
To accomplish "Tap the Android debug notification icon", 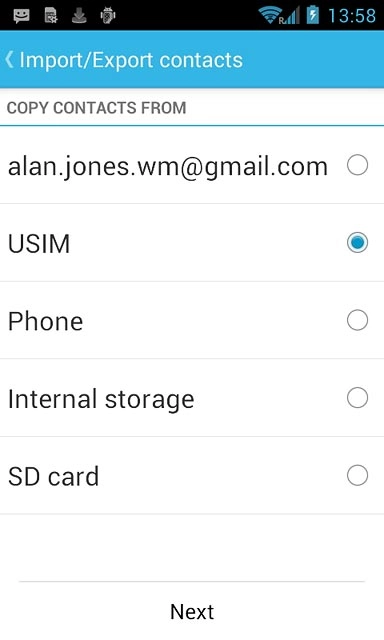I will pos(108,16).
